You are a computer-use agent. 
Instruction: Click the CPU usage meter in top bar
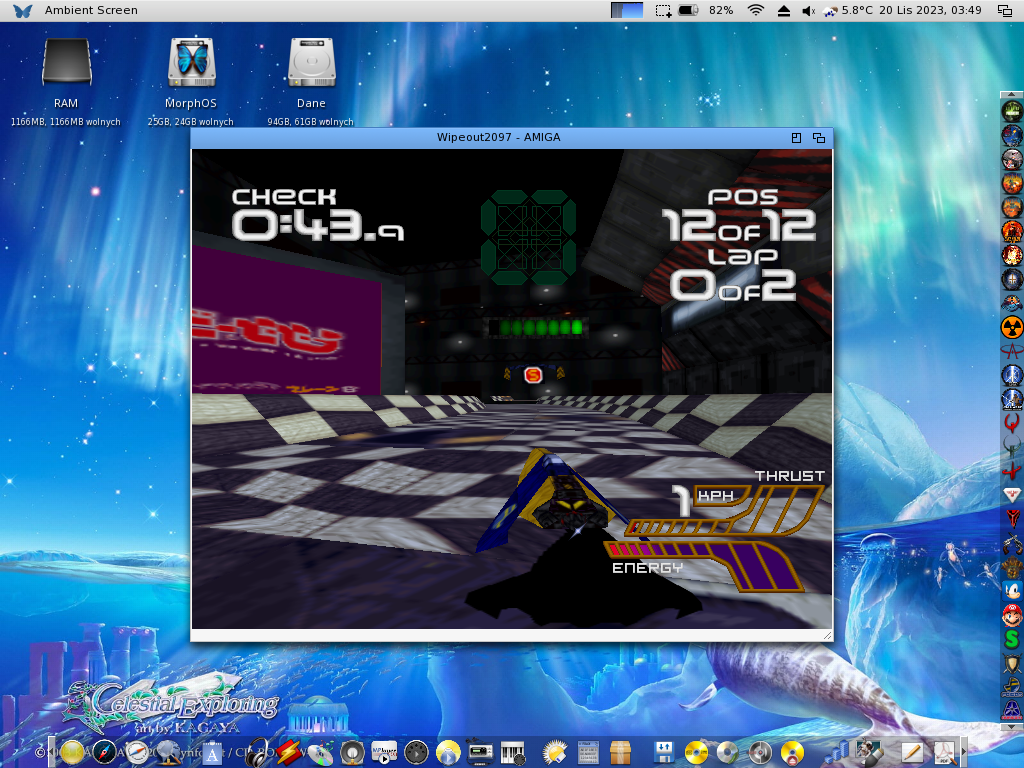(x=627, y=10)
